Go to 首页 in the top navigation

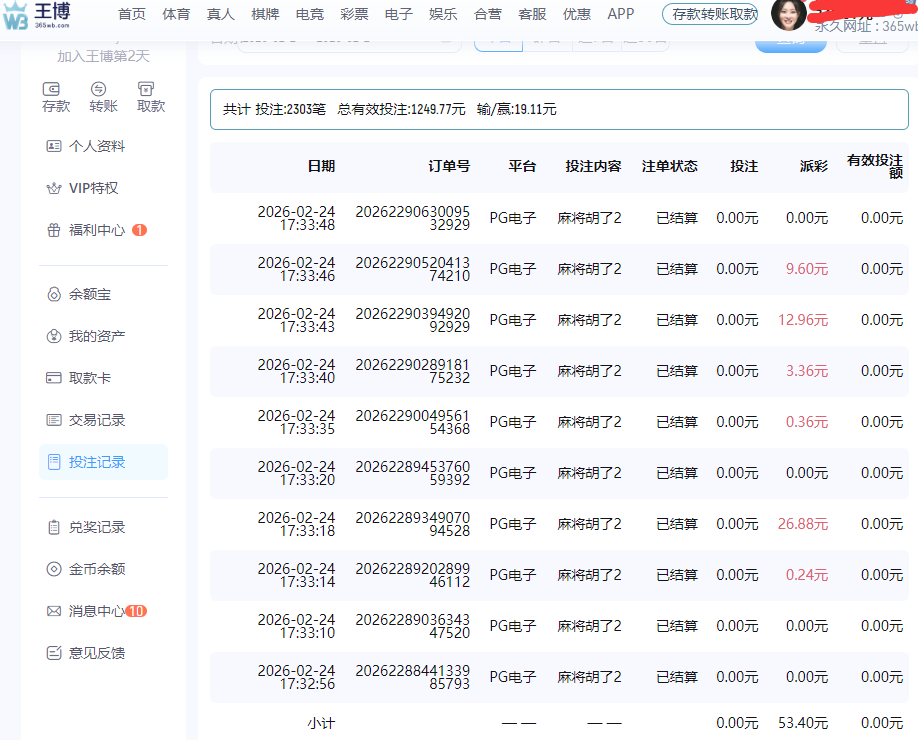pos(131,14)
